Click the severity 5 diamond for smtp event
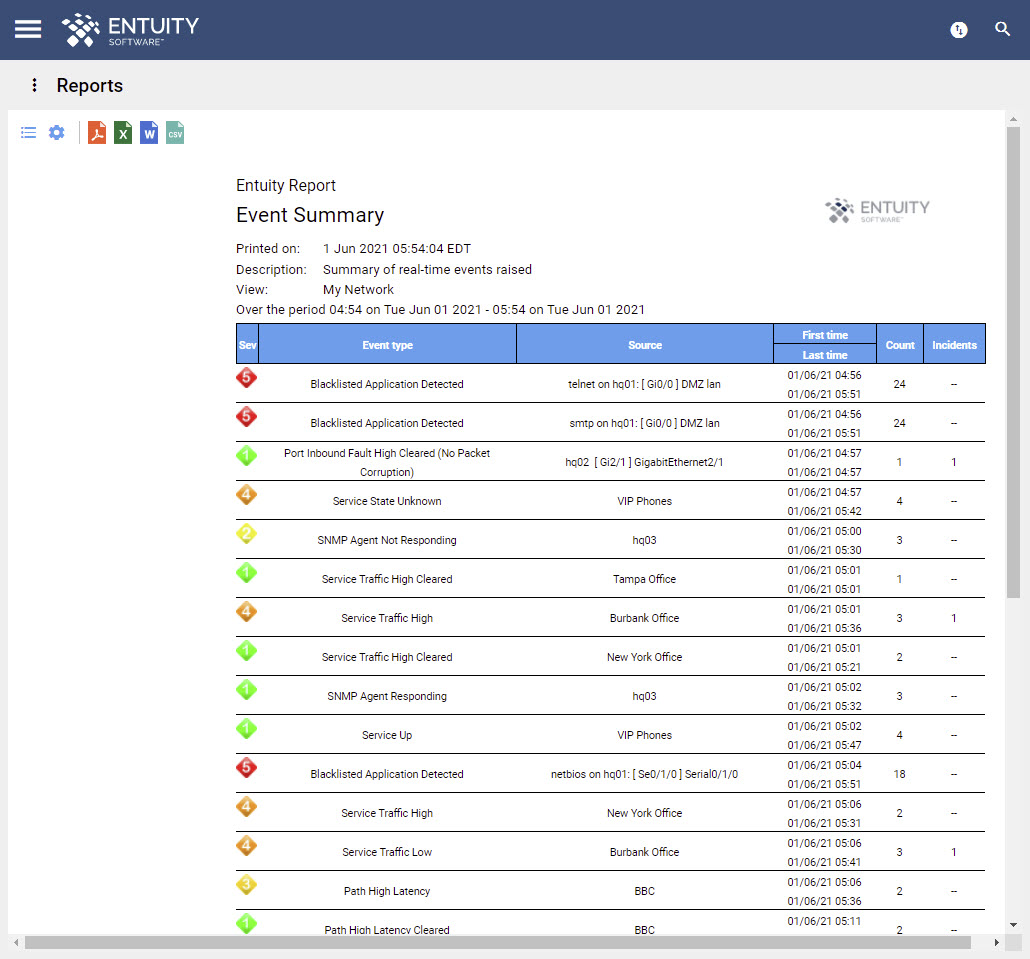 [x=246, y=418]
